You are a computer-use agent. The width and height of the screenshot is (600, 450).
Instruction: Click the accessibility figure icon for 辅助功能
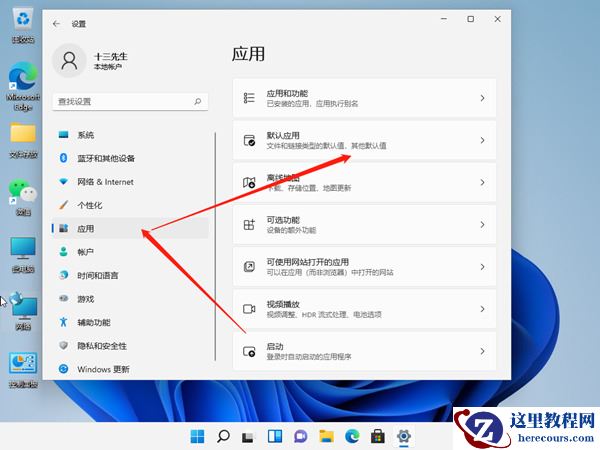point(64,322)
